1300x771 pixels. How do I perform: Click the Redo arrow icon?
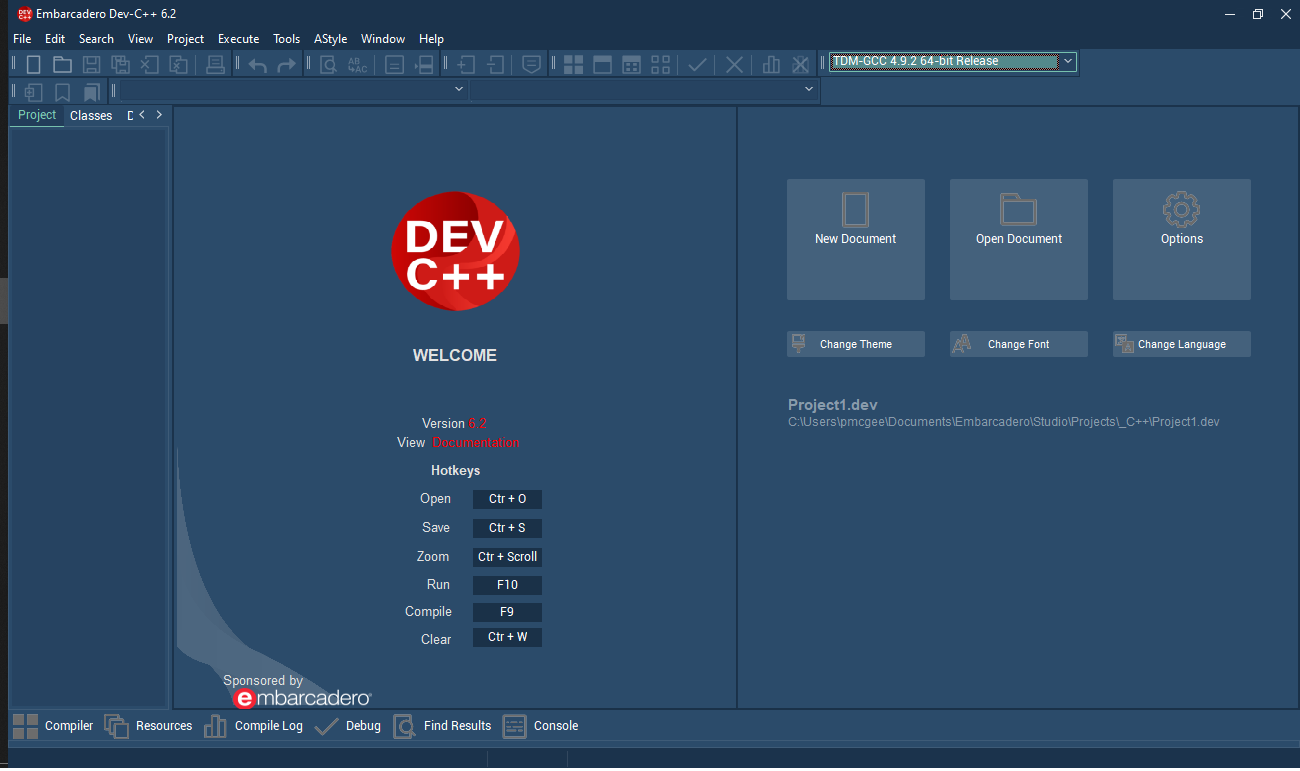[286, 65]
